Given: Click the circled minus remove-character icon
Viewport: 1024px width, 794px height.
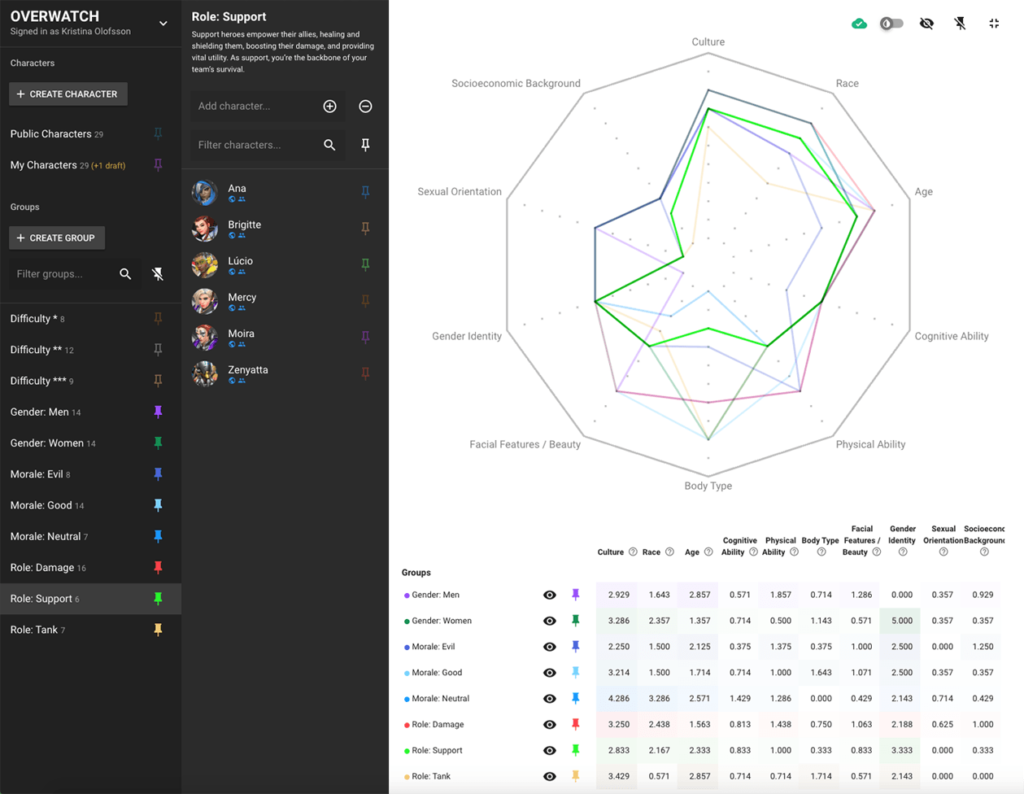Looking at the screenshot, I should click(364, 105).
